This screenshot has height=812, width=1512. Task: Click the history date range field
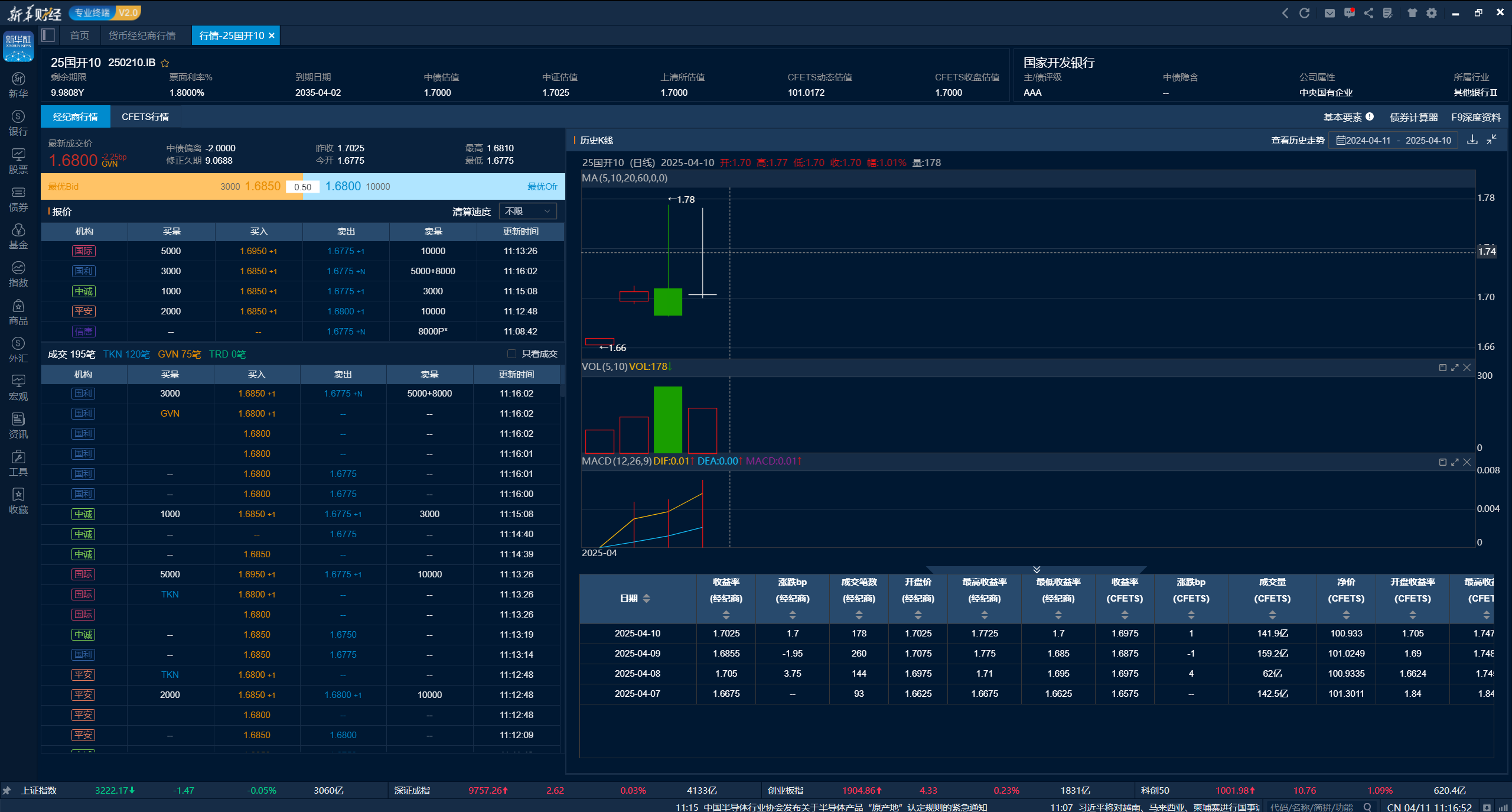[x=1394, y=140]
